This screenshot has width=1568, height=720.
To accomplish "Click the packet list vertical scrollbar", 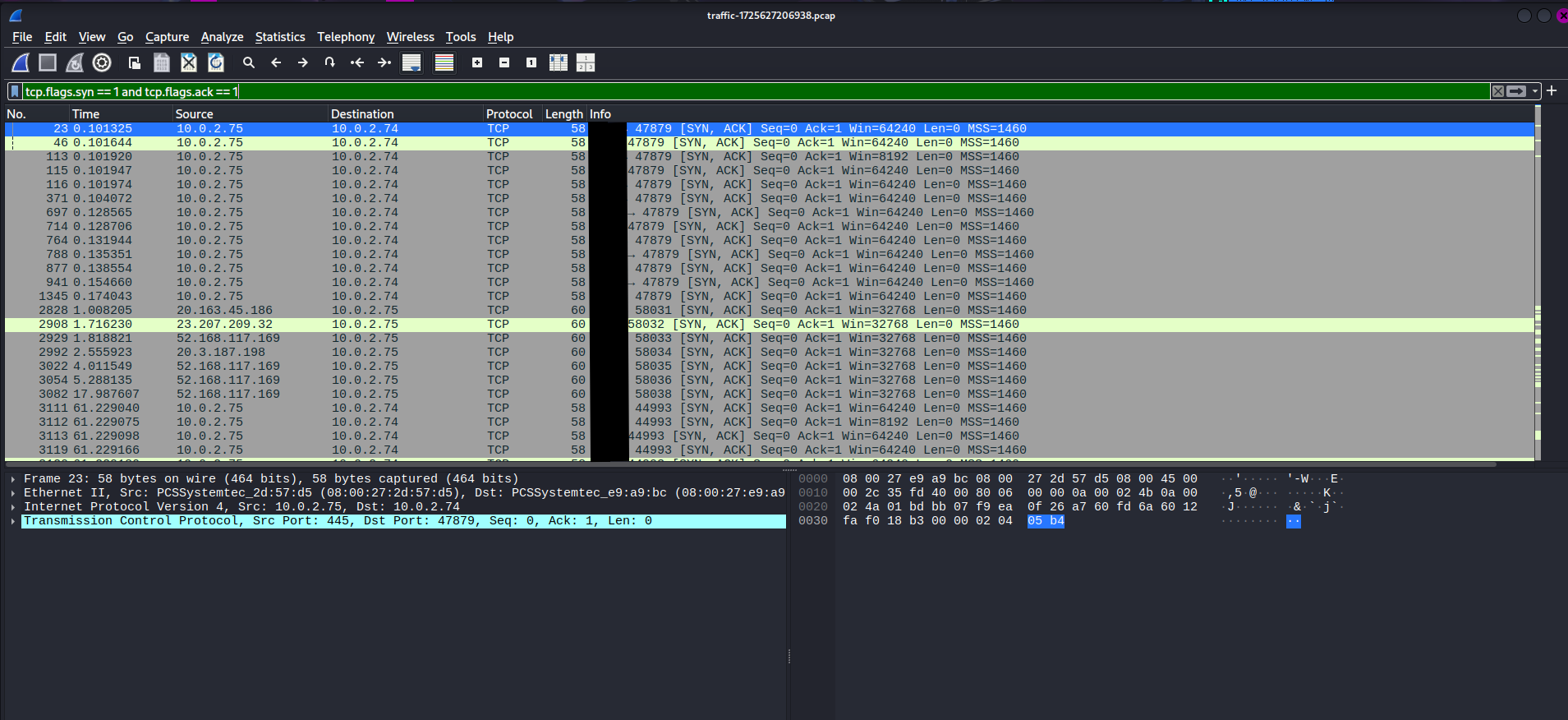I will coord(1538,283).
